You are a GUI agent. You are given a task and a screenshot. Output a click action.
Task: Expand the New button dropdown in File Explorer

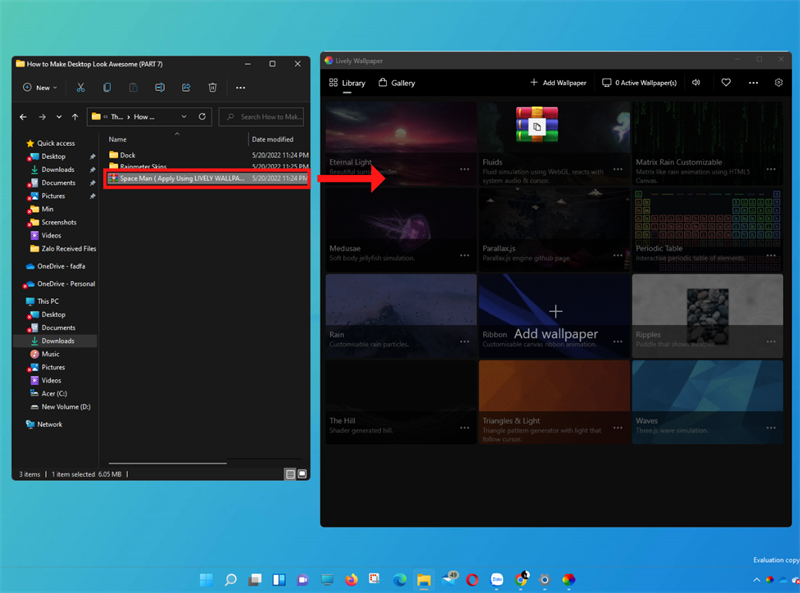54,88
